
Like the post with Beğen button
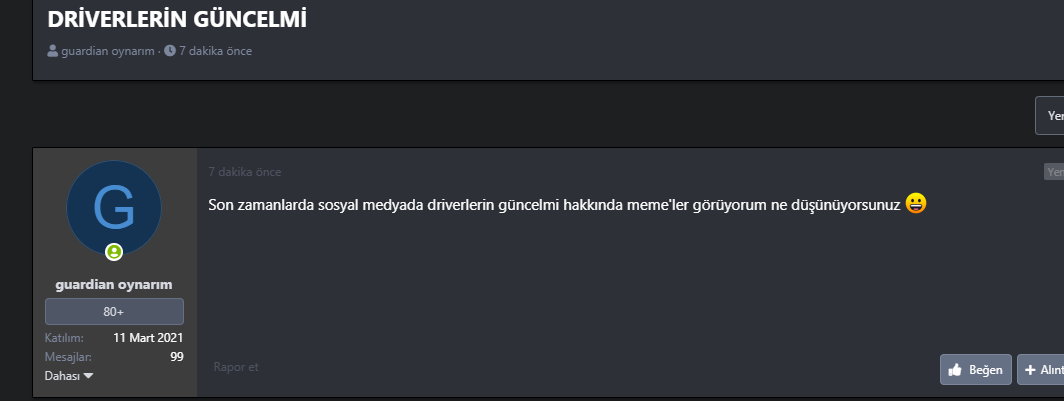[975, 370]
